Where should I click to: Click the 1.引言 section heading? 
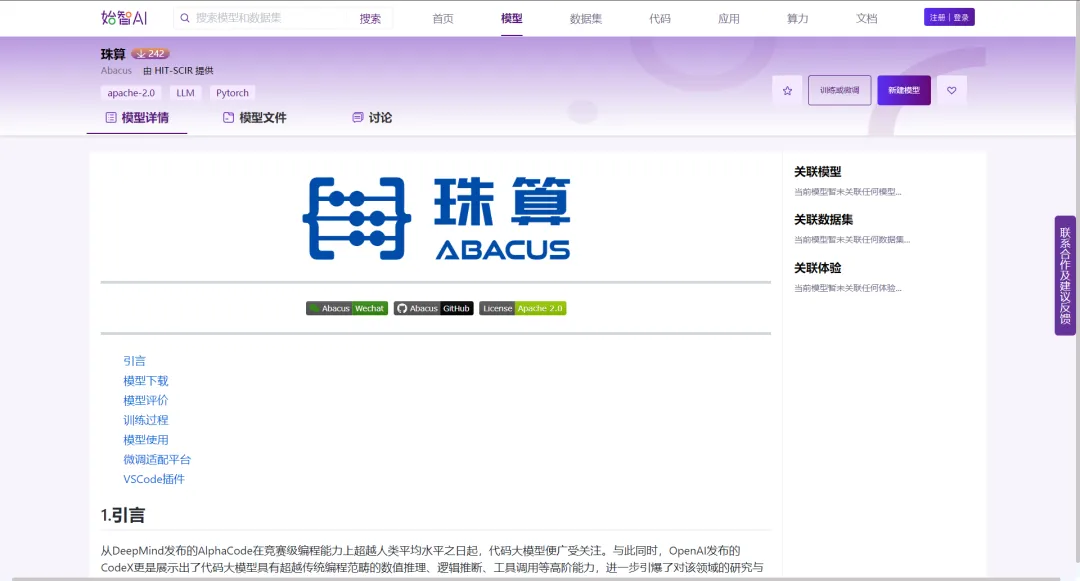pos(123,515)
